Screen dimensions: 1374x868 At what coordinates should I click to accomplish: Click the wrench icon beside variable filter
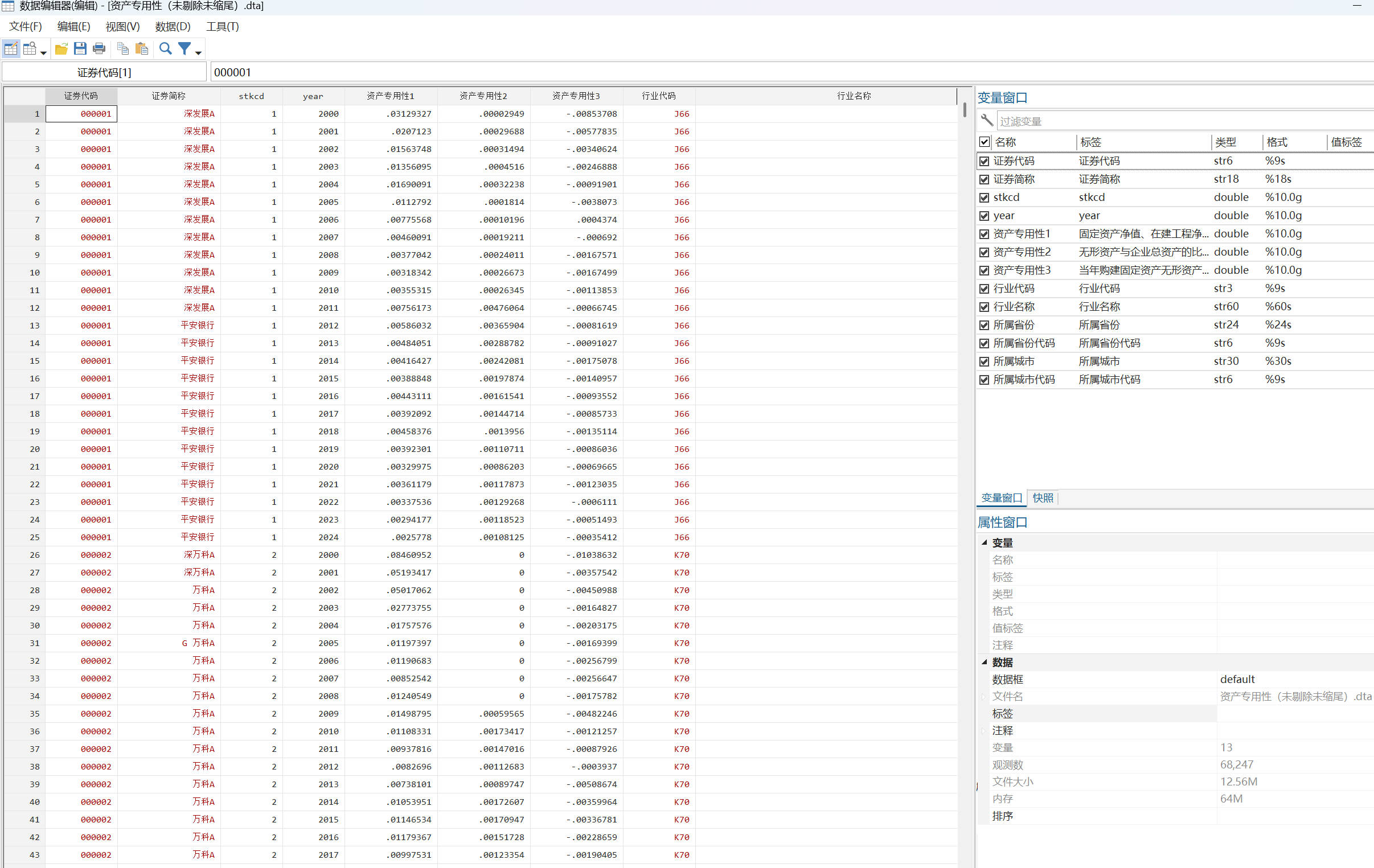[987, 120]
